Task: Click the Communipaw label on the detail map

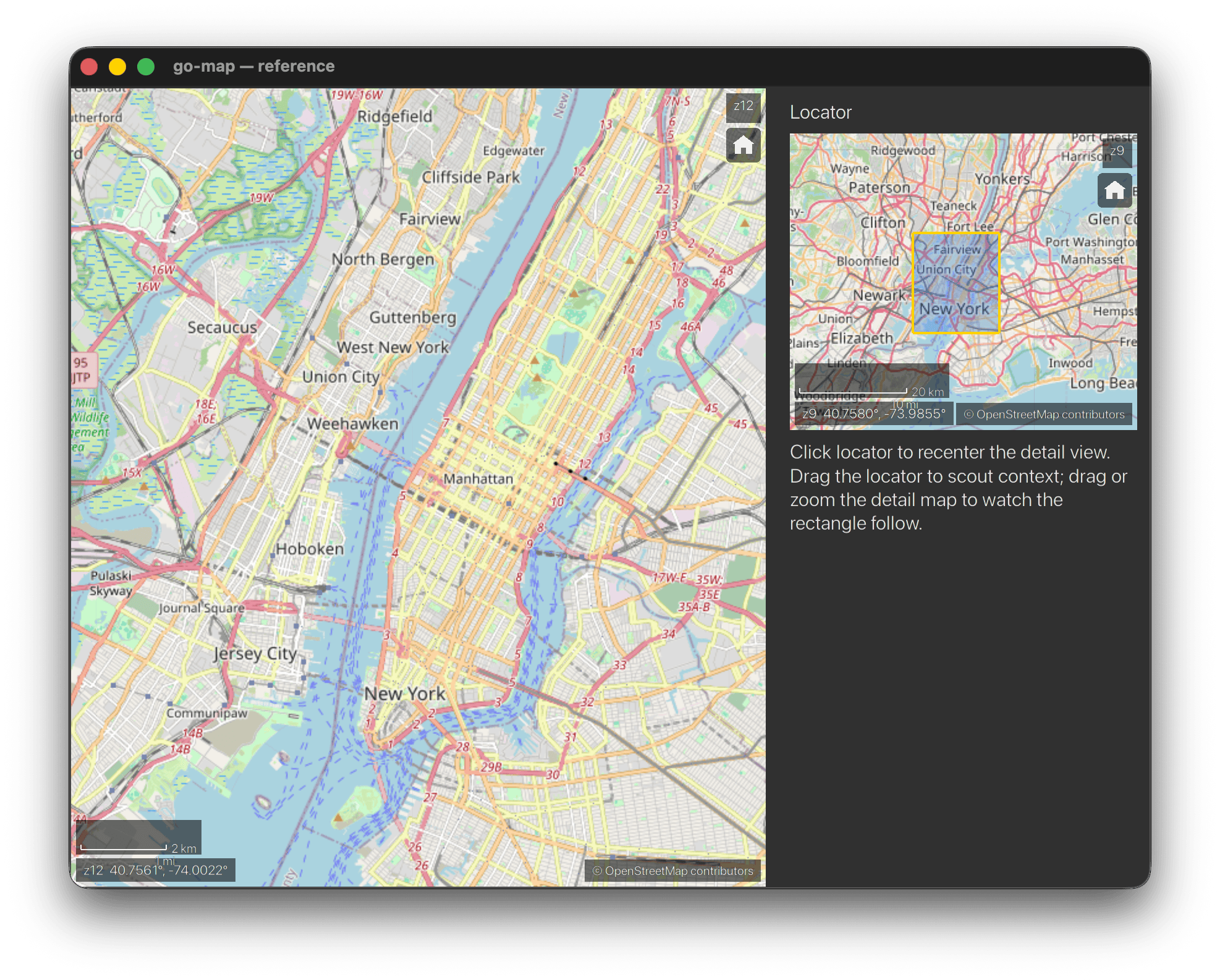Action: 206,713
